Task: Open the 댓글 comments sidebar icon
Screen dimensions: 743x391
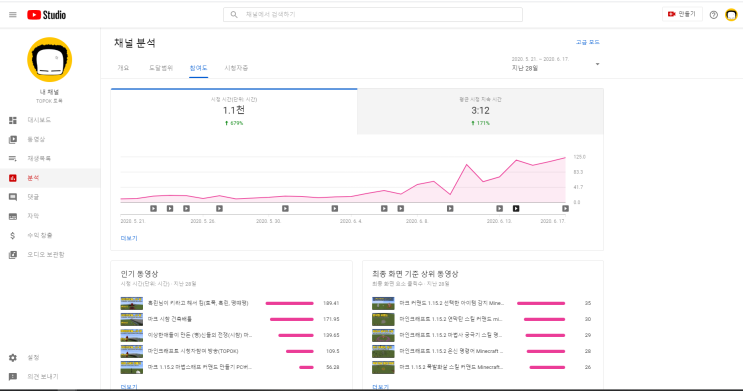Action: [x=13, y=197]
